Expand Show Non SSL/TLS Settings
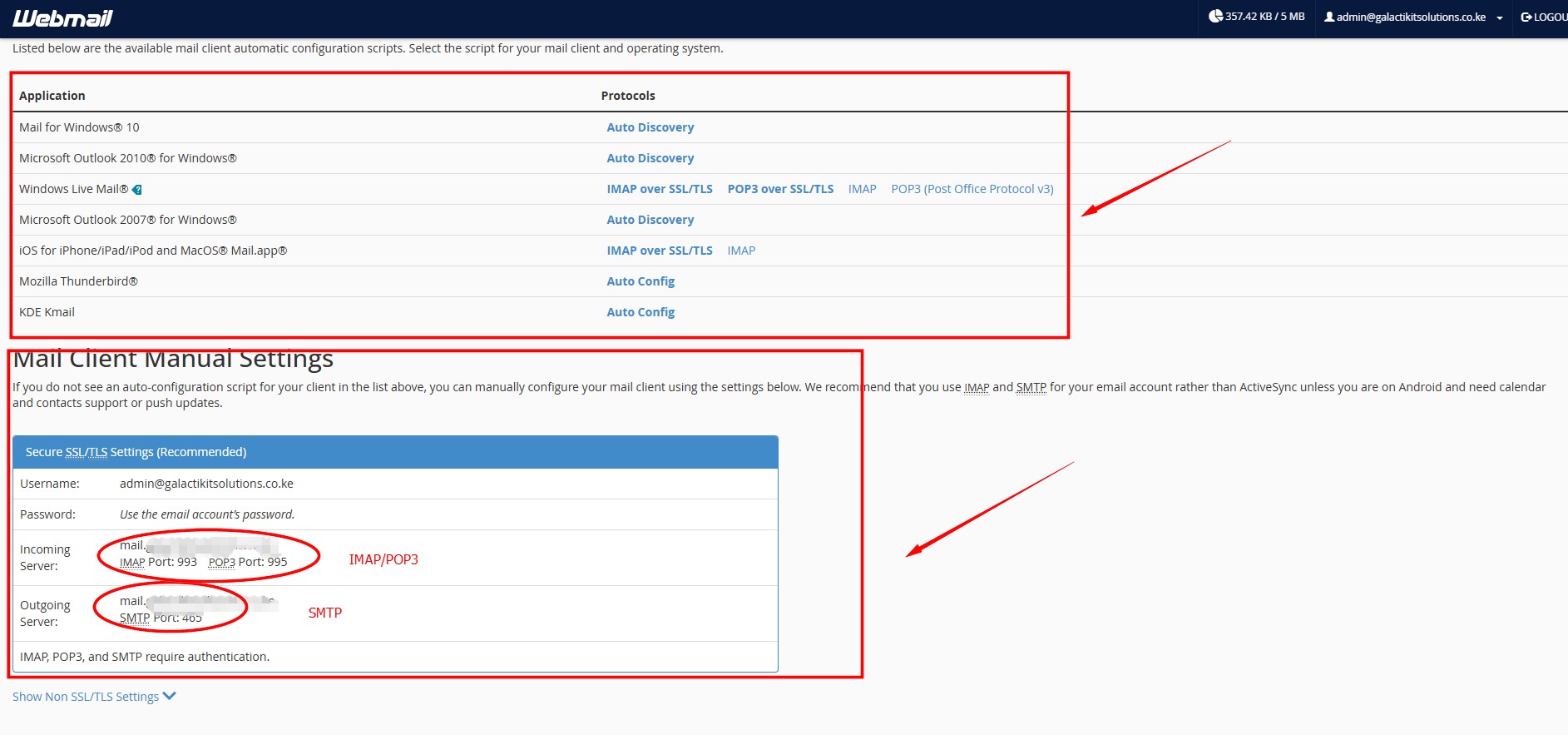This screenshot has height=735, width=1568. [93, 697]
